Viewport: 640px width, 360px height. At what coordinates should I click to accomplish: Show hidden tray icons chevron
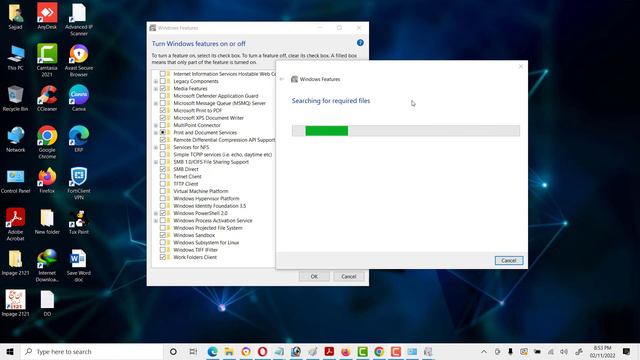[x=484, y=351]
